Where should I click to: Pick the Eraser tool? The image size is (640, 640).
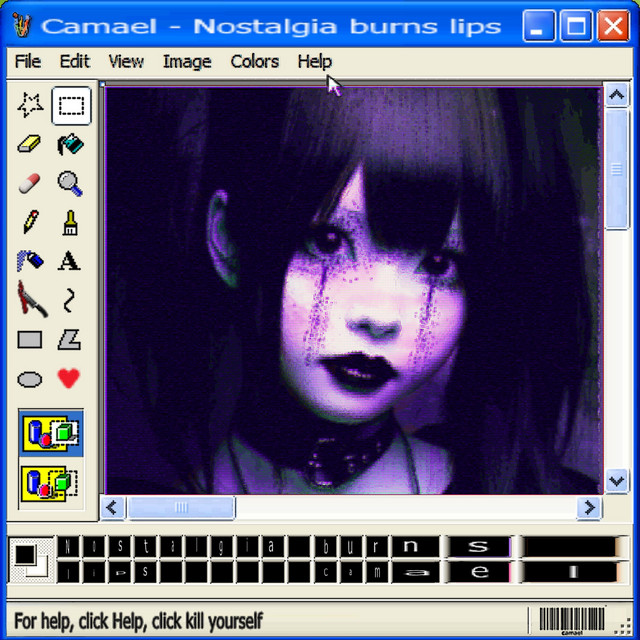click(30, 144)
